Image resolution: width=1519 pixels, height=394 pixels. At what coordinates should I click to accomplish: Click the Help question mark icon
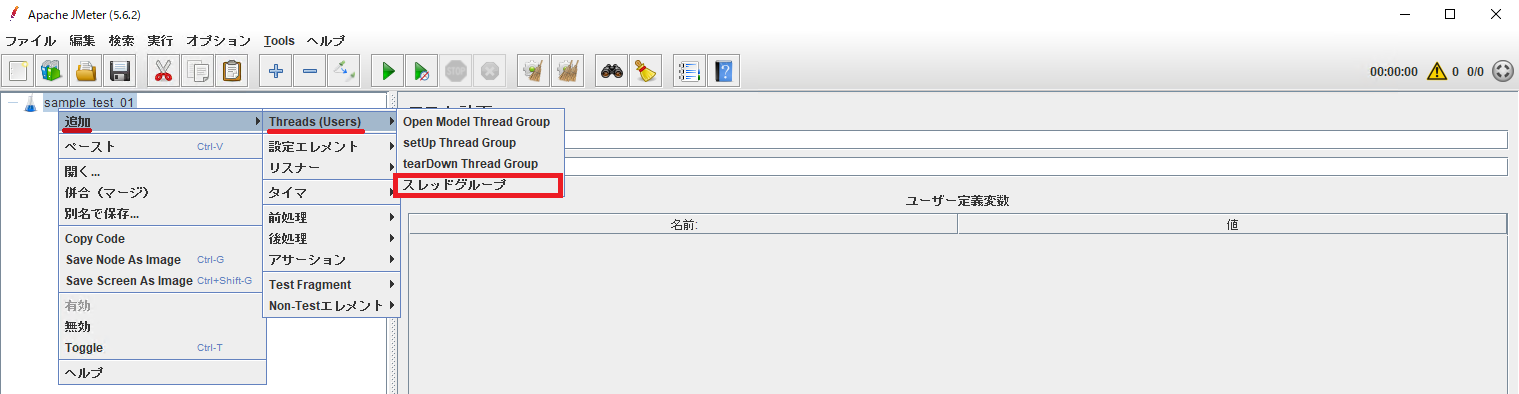(723, 71)
